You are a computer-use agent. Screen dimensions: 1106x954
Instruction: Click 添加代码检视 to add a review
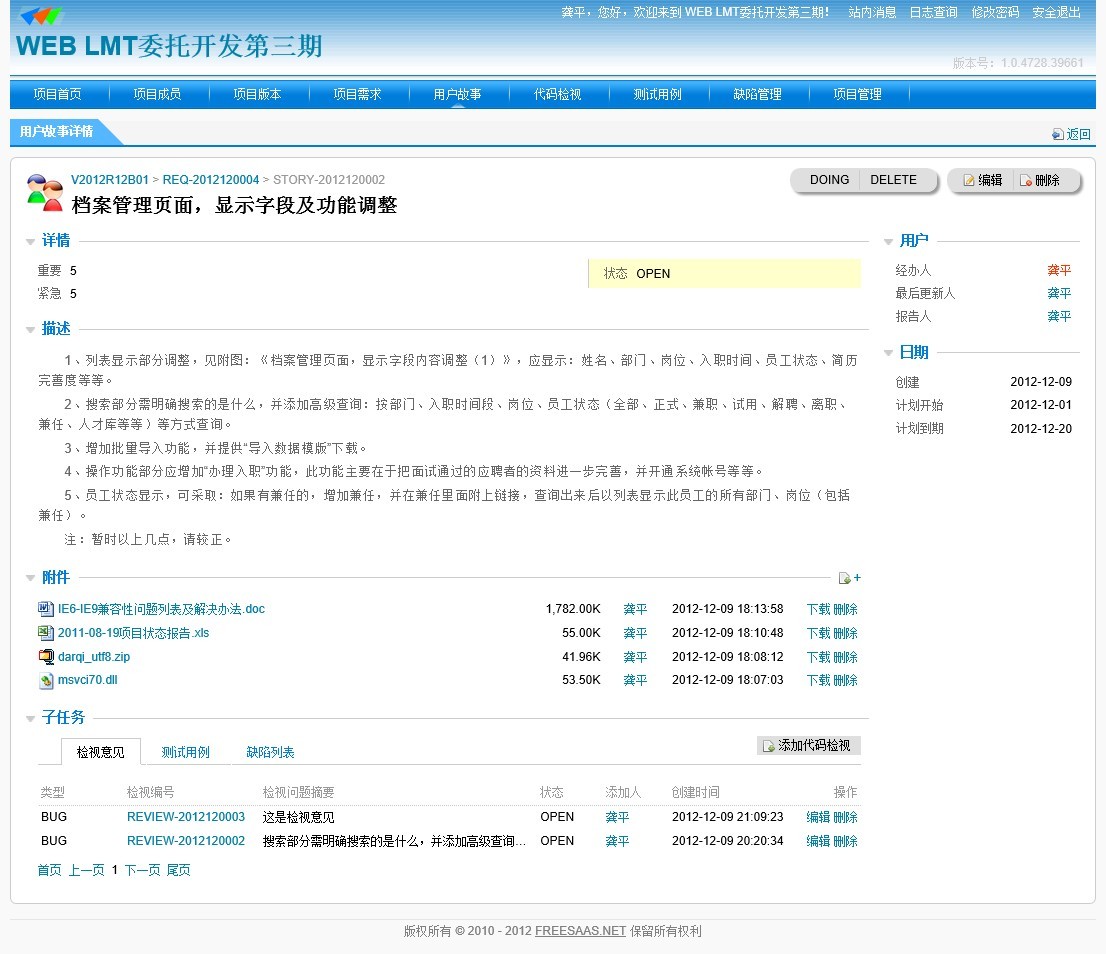pyautogui.click(x=809, y=746)
